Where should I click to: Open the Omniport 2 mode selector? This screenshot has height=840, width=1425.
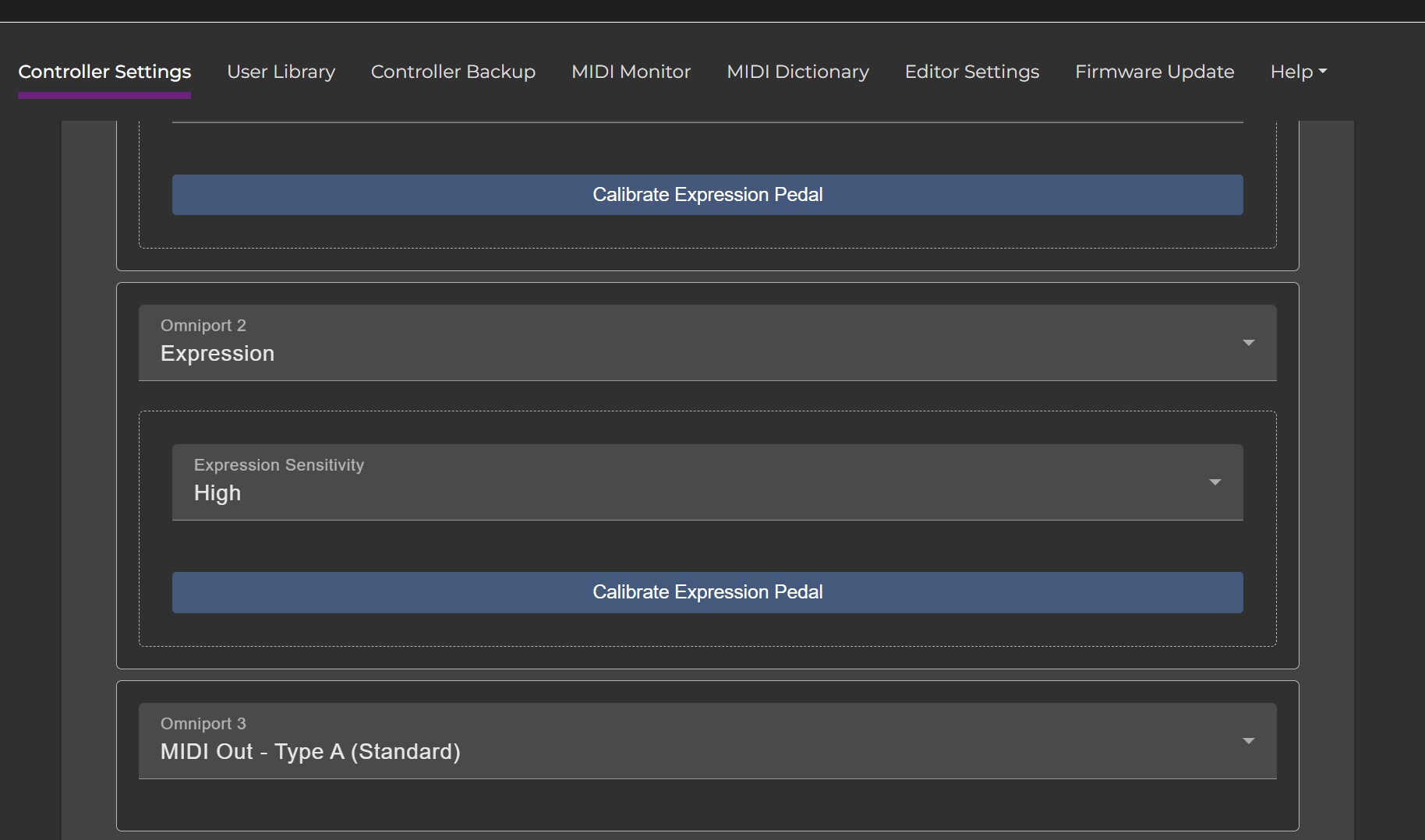(x=706, y=343)
